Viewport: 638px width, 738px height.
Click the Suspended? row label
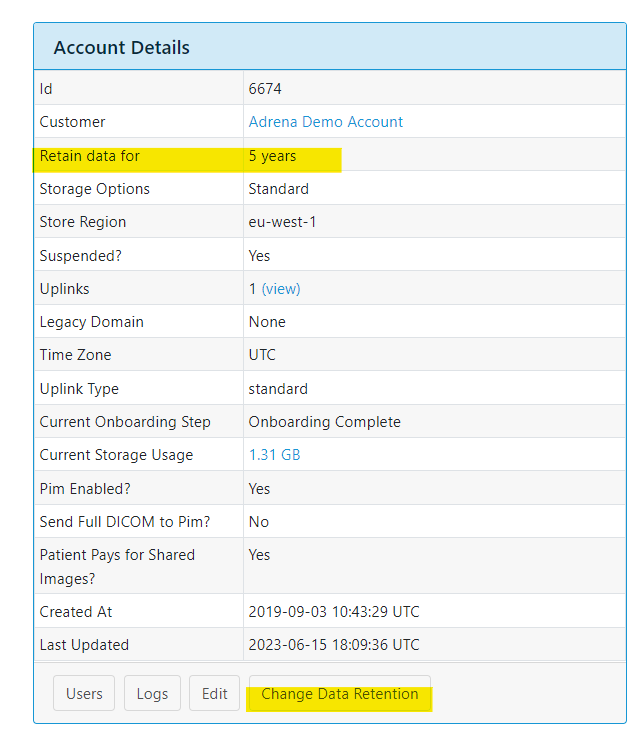pyautogui.click(x=80, y=255)
